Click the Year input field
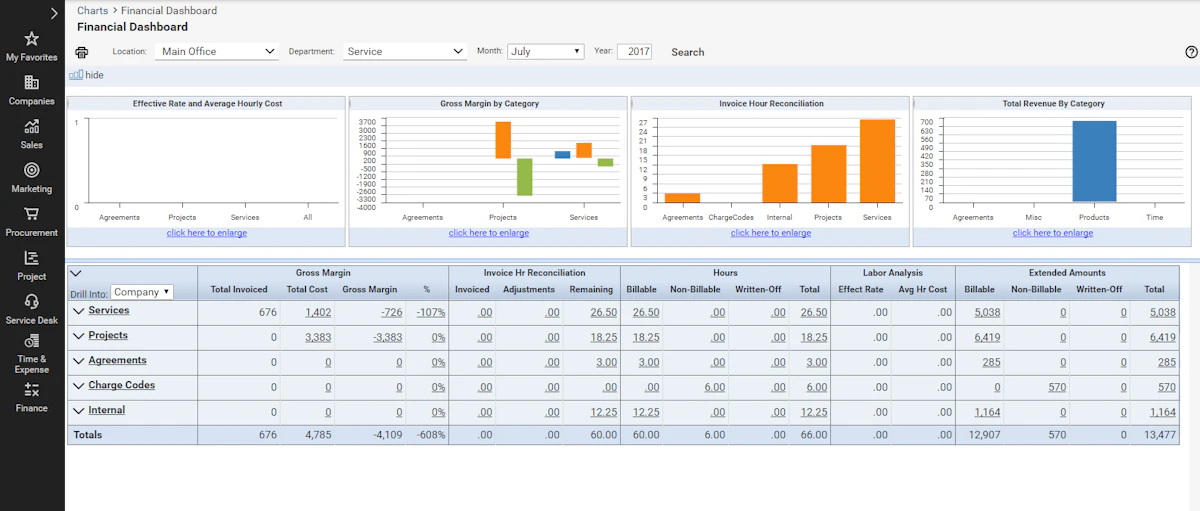Screen dimensions: 1200x511 click(634, 51)
